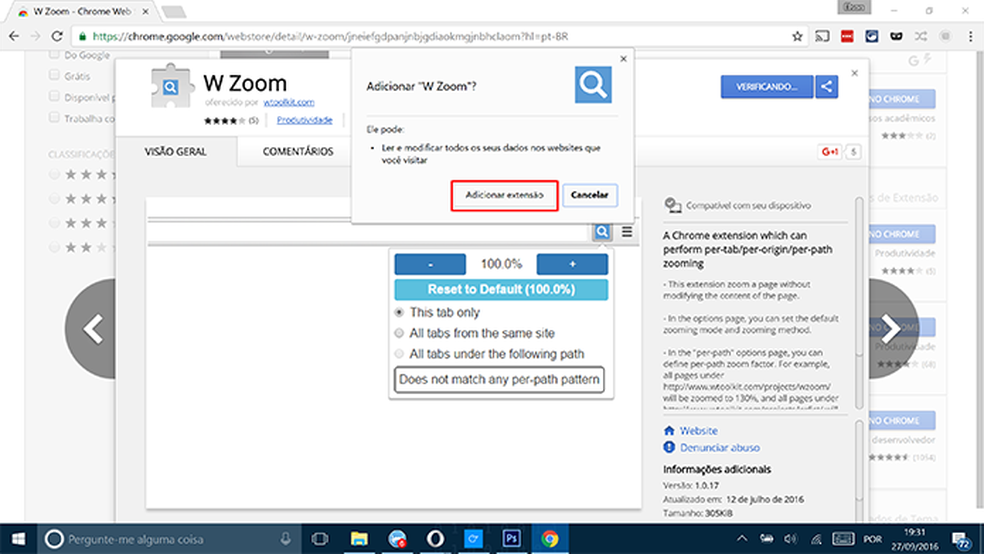Viewport: 984px width, 554px height.
Task: Bookmark this page with the star icon
Action: click(797, 36)
